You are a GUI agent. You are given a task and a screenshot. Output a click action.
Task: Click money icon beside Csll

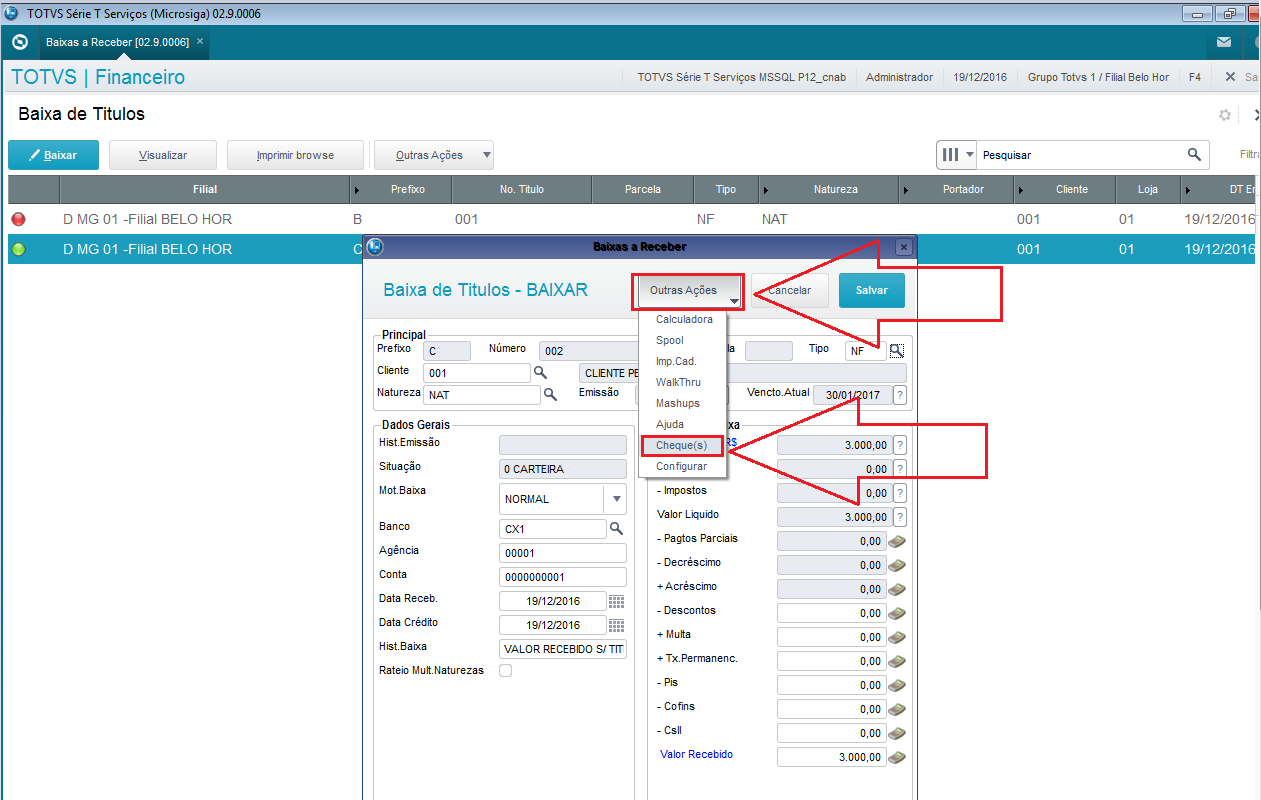[x=897, y=733]
